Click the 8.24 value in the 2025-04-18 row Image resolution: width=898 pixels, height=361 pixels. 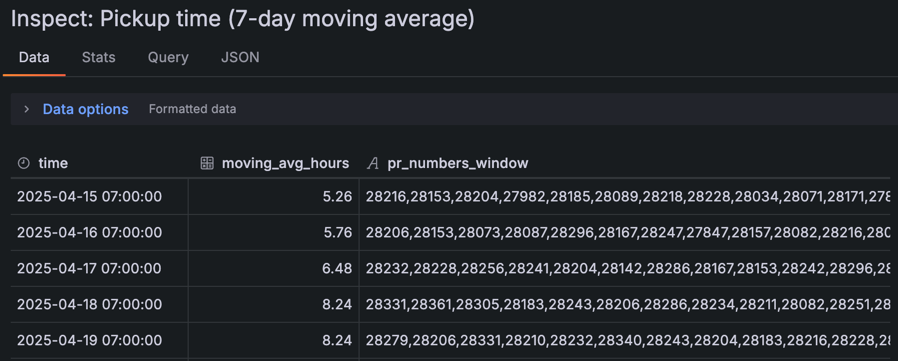click(x=337, y=304)
